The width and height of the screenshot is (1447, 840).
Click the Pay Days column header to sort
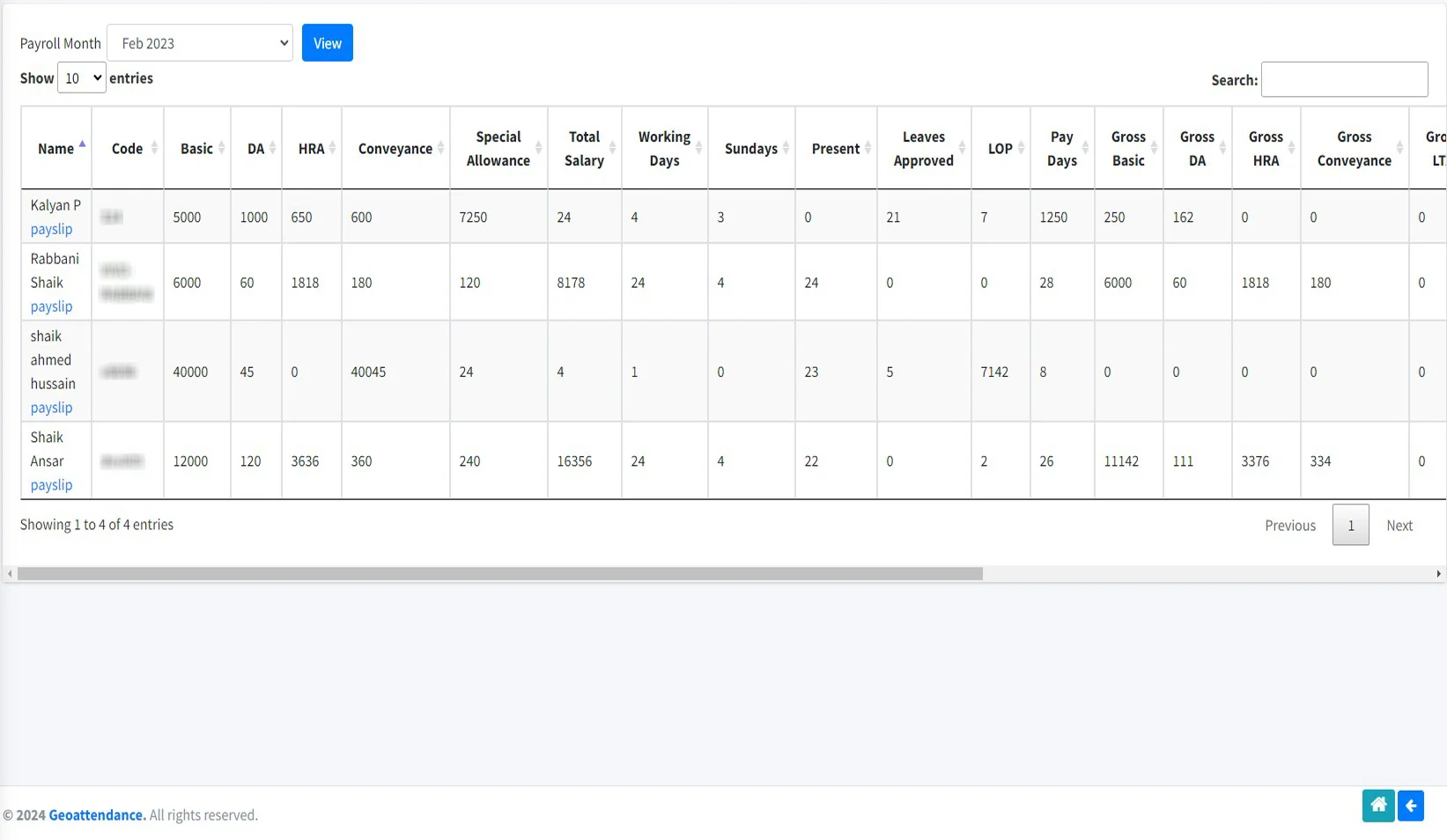click(1062, 148)
